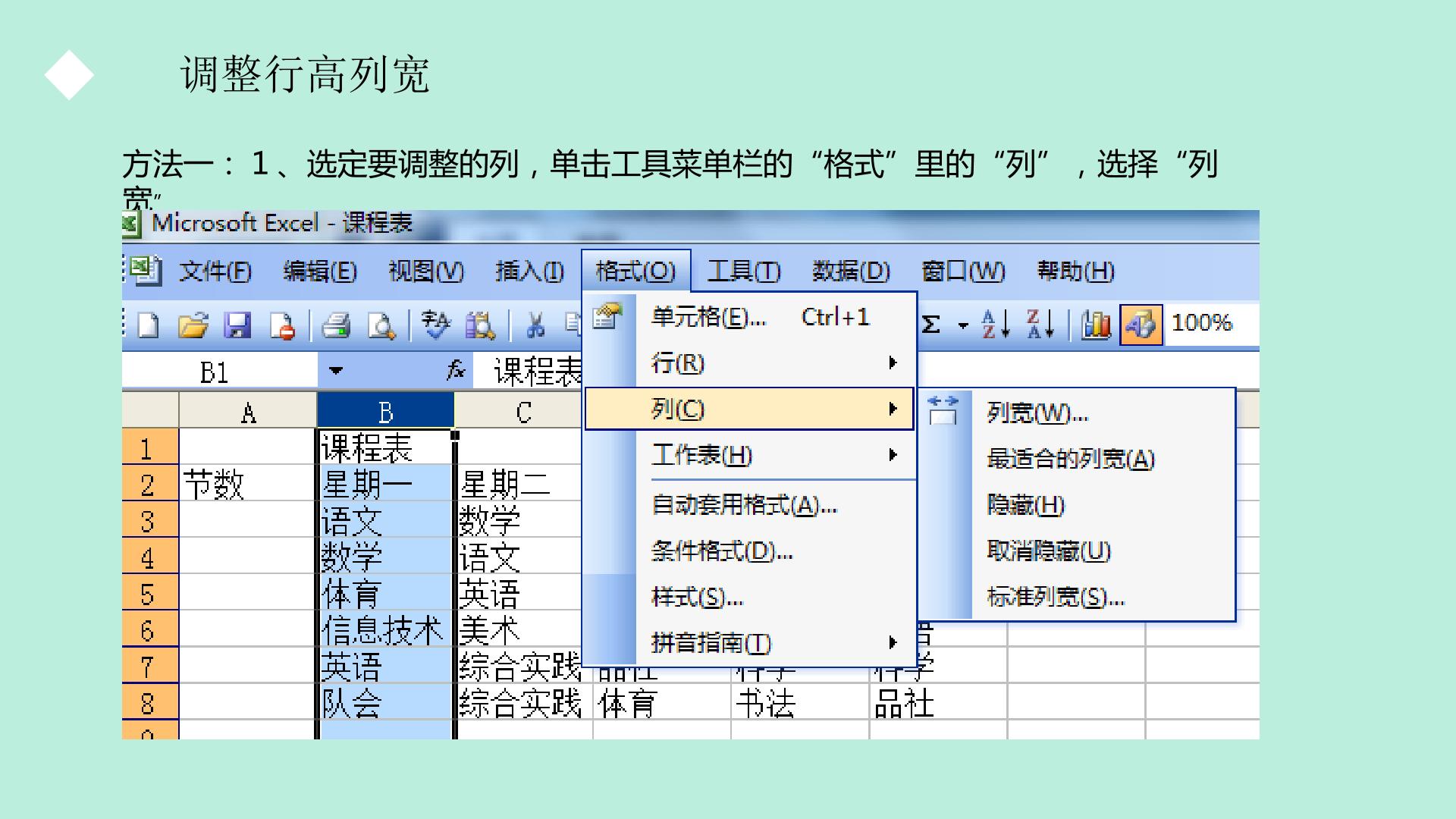Click the 品社 cell in row 8
The height and width of the screenshot is (819, 1456).
938,701
